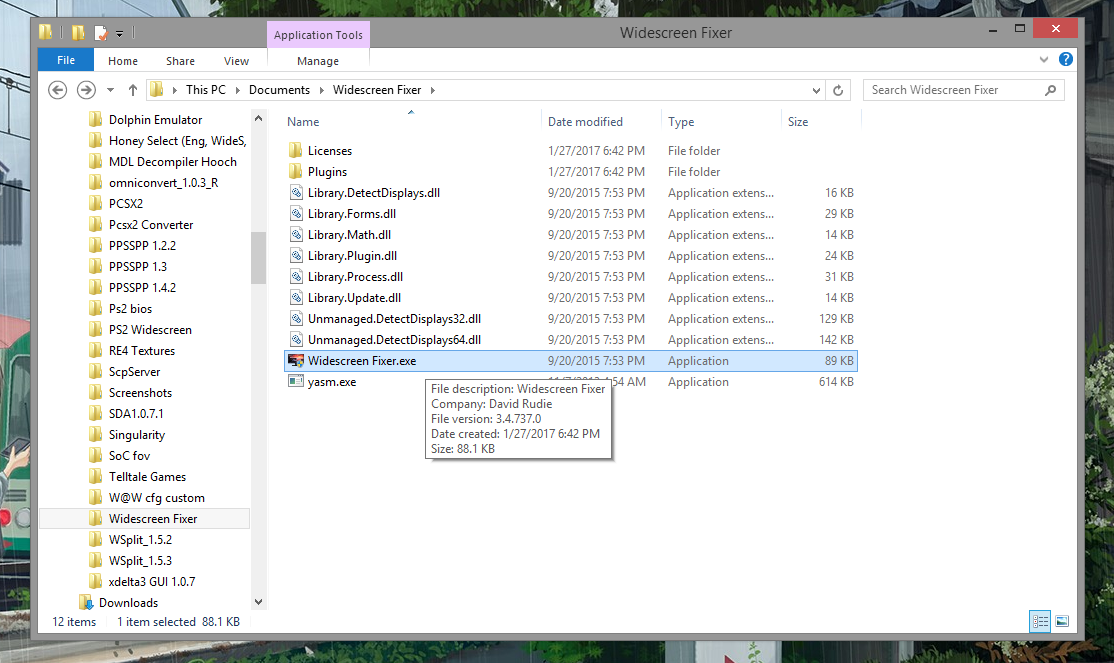Click the search magnifier icon

1051,90
